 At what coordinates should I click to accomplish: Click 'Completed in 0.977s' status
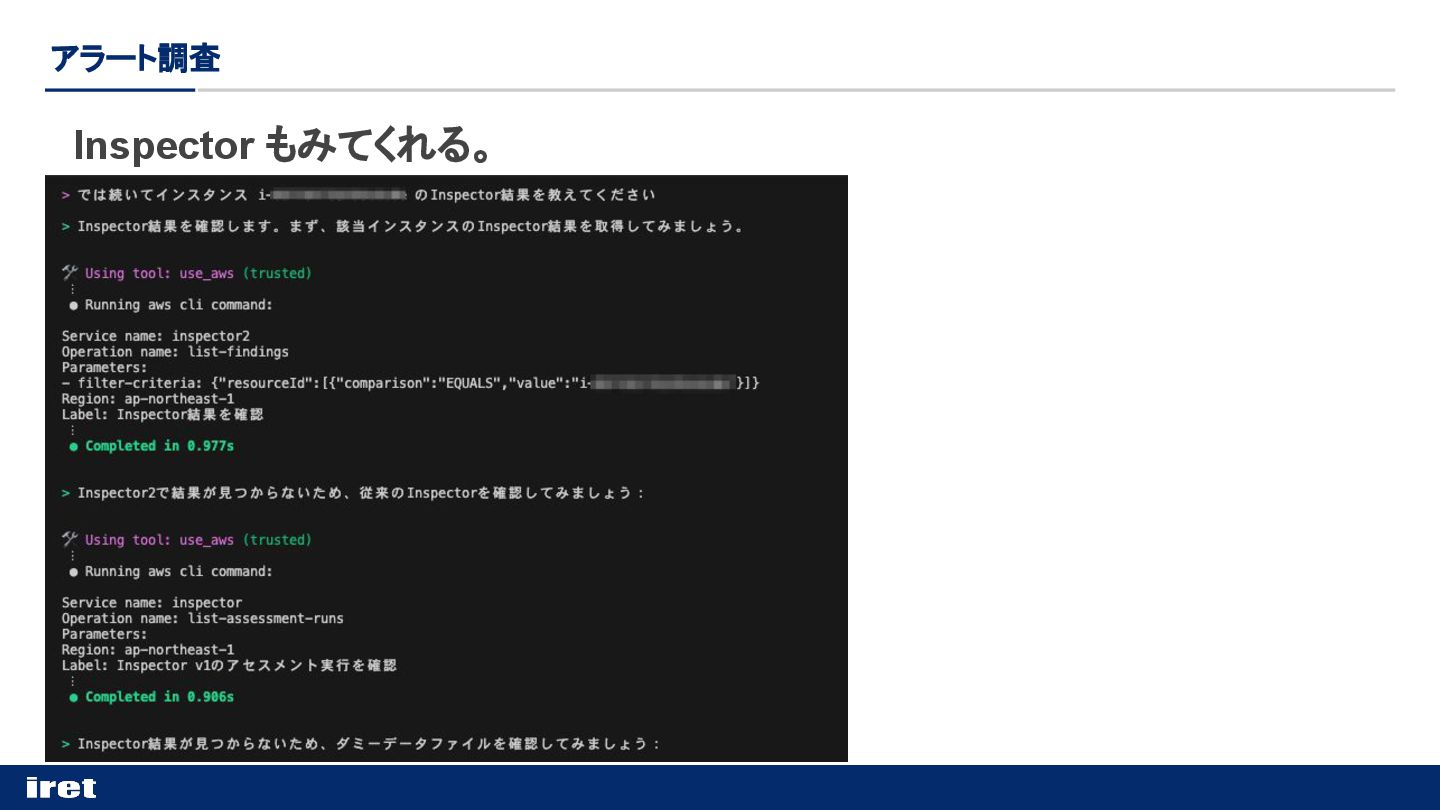coord(152,446)
